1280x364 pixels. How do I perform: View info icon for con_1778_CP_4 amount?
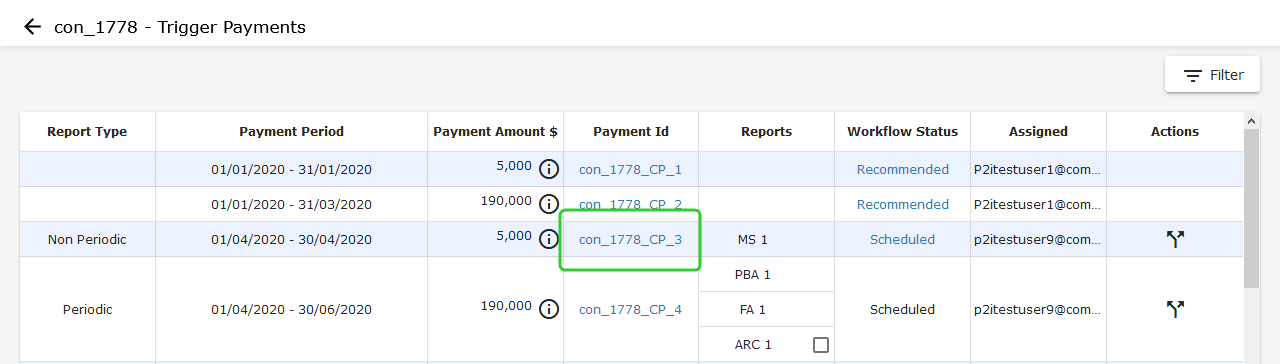click(549, 309)
